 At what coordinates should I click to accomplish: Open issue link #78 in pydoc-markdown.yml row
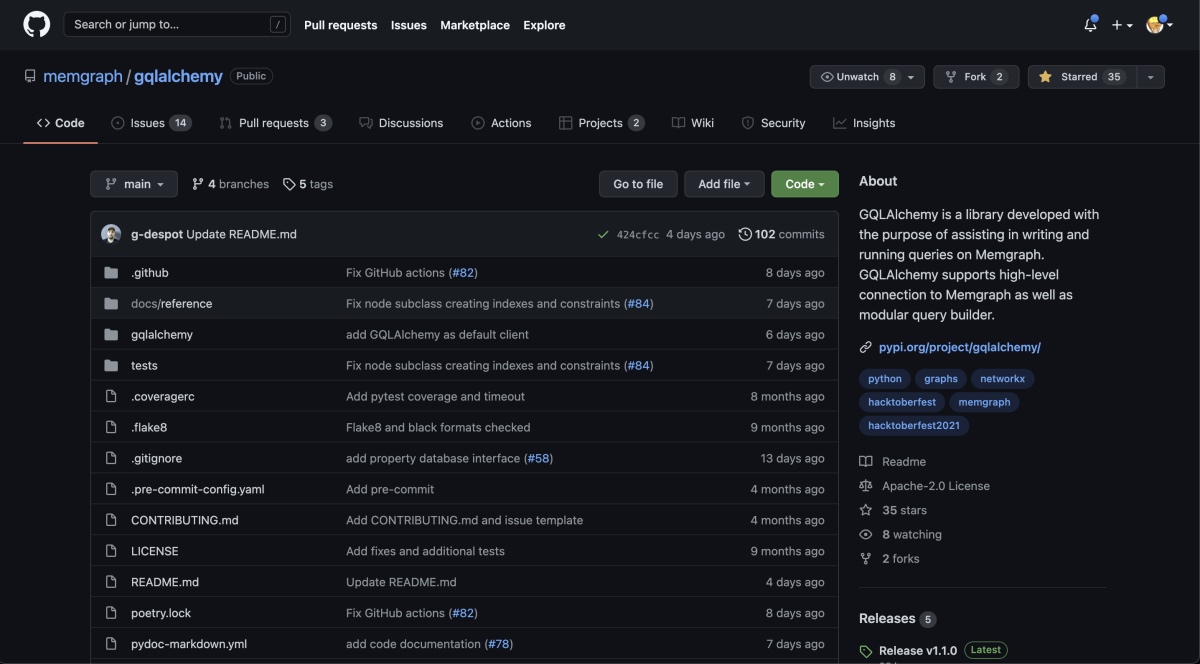click(498, 645)
